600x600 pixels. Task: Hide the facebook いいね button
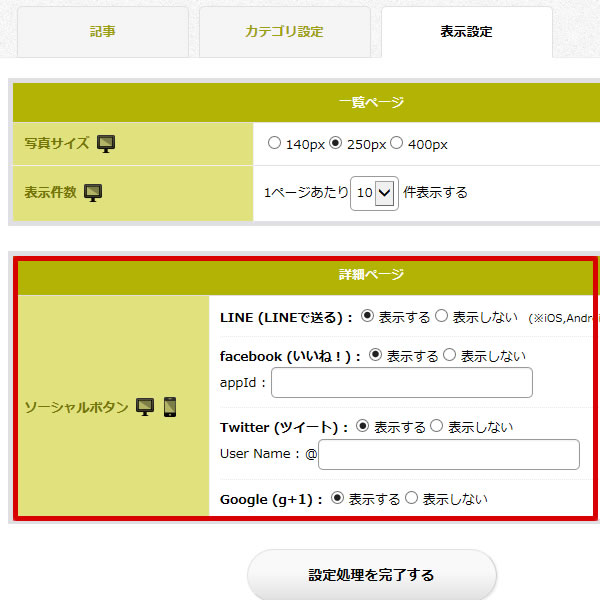[x=450, y=355]
